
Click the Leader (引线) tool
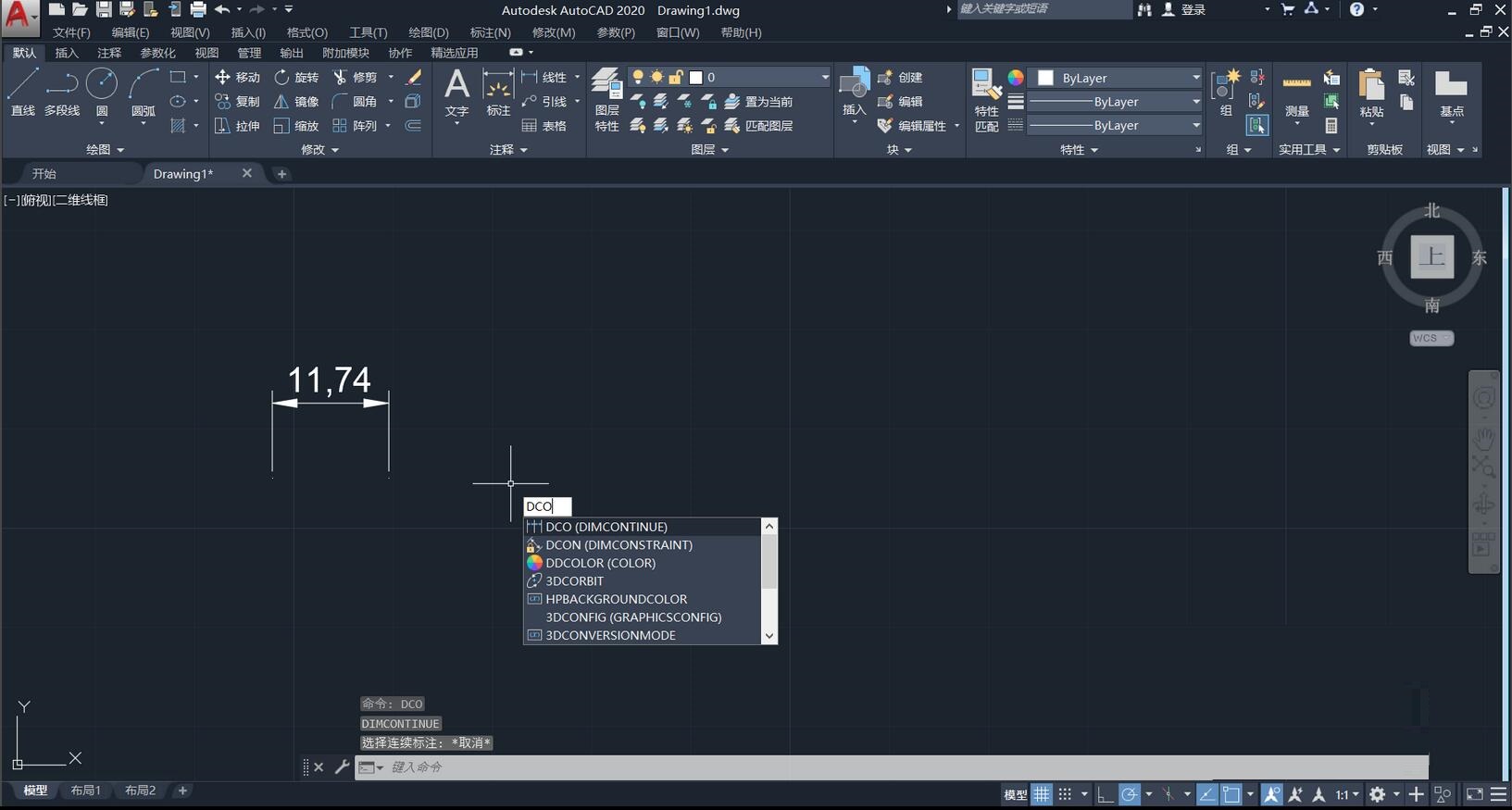pyautogui.click(x=544, y=102)
